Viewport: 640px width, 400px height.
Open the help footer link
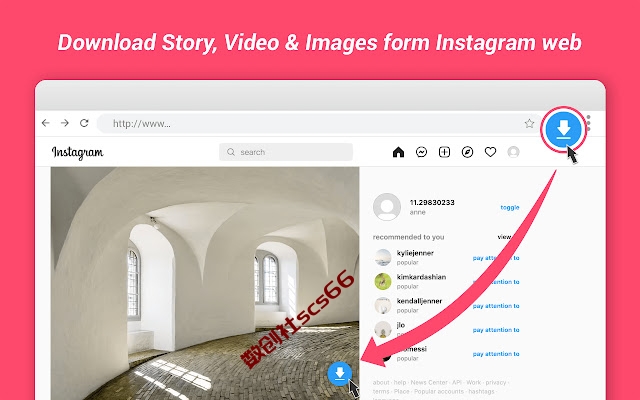[400, 382]
